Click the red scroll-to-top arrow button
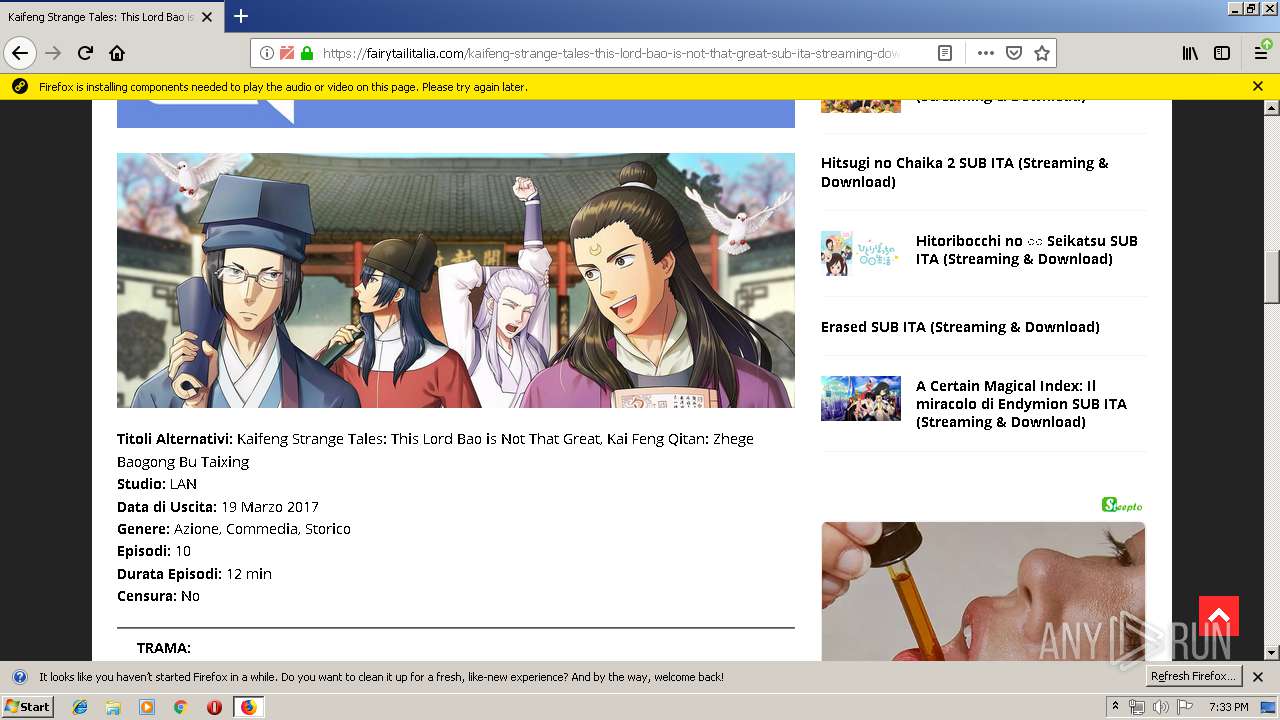Viewport: 1280px width, 720px height. (1219, 616)
